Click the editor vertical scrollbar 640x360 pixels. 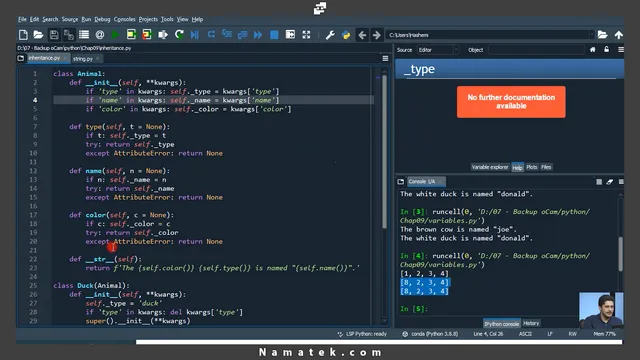(x=384, y=151)
